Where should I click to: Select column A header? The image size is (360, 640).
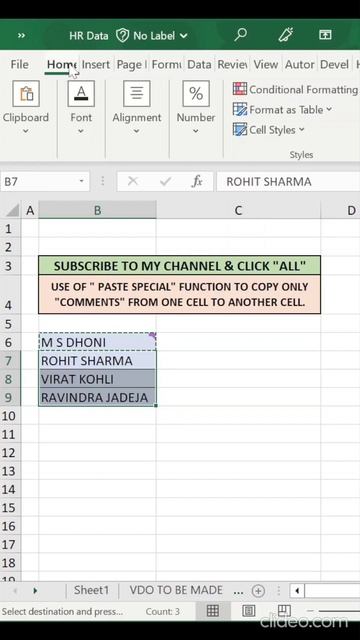pyautogui.click(x=30, y=210)
